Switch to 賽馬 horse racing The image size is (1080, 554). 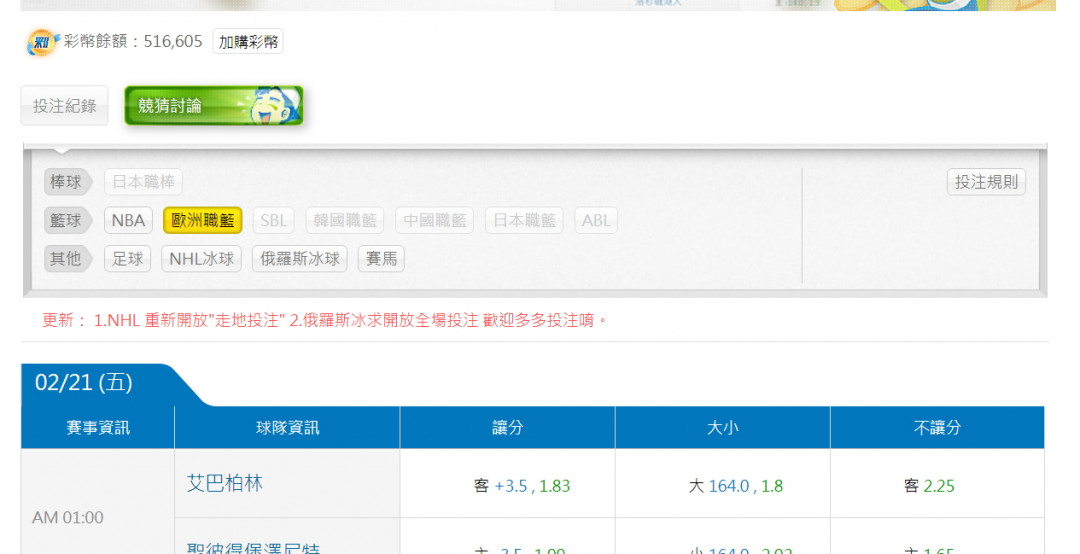click(381, 259)
